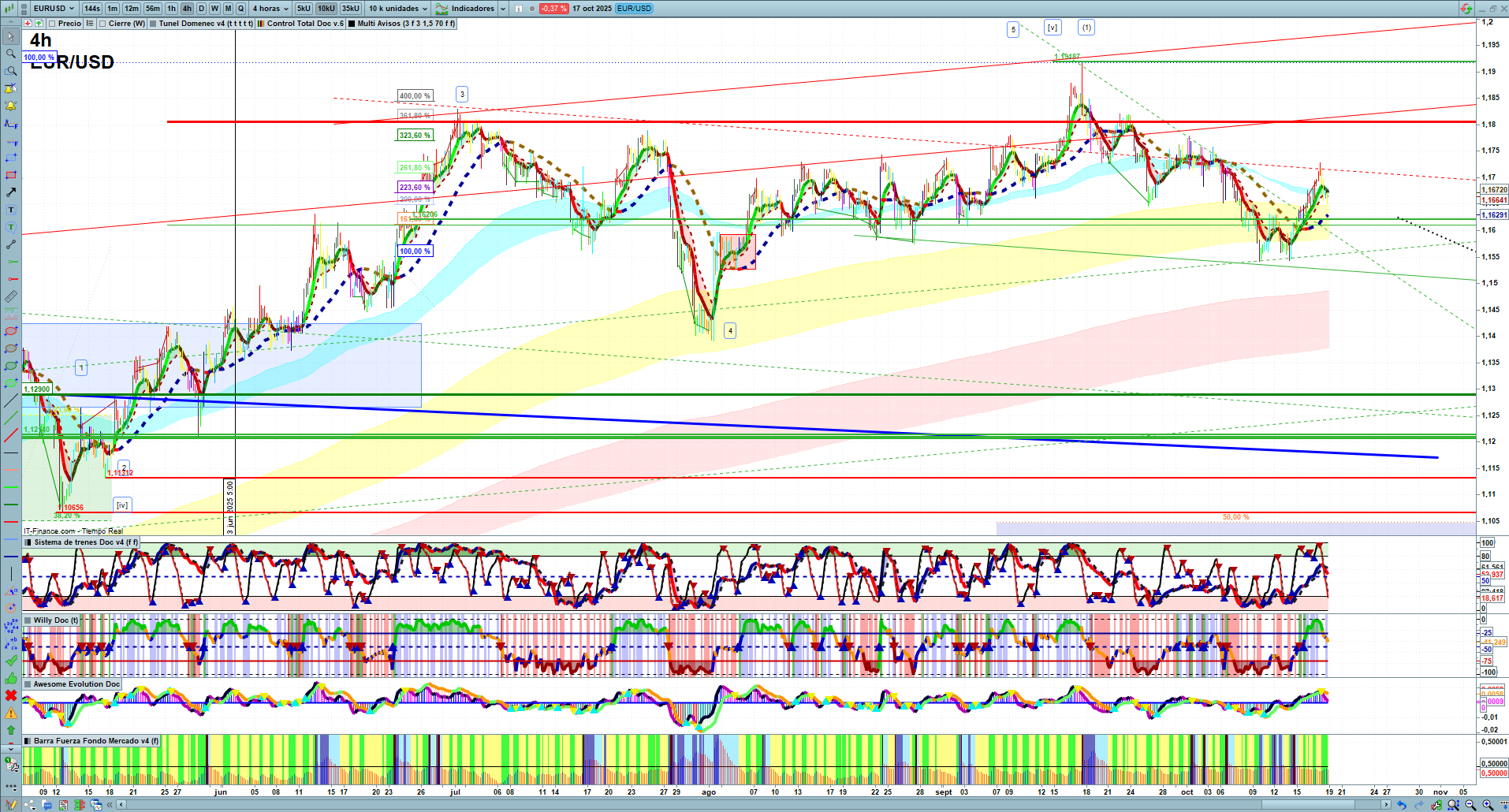Select the alert bell tool
The width and height of the screenshot is (1509, 812).
11,106
